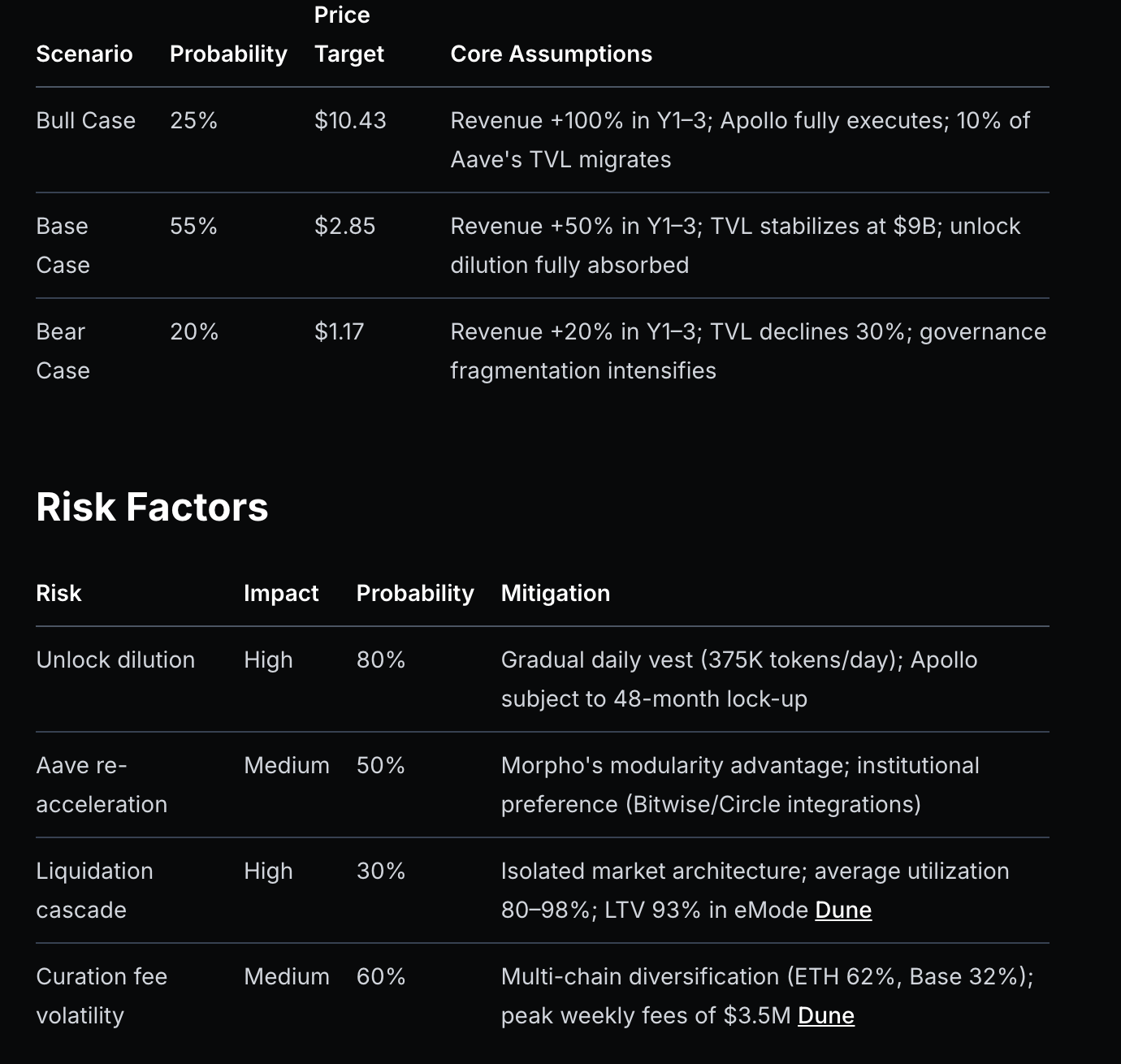Click the $10.43 price target
1121x1064 pixels.
coord(350,120)
